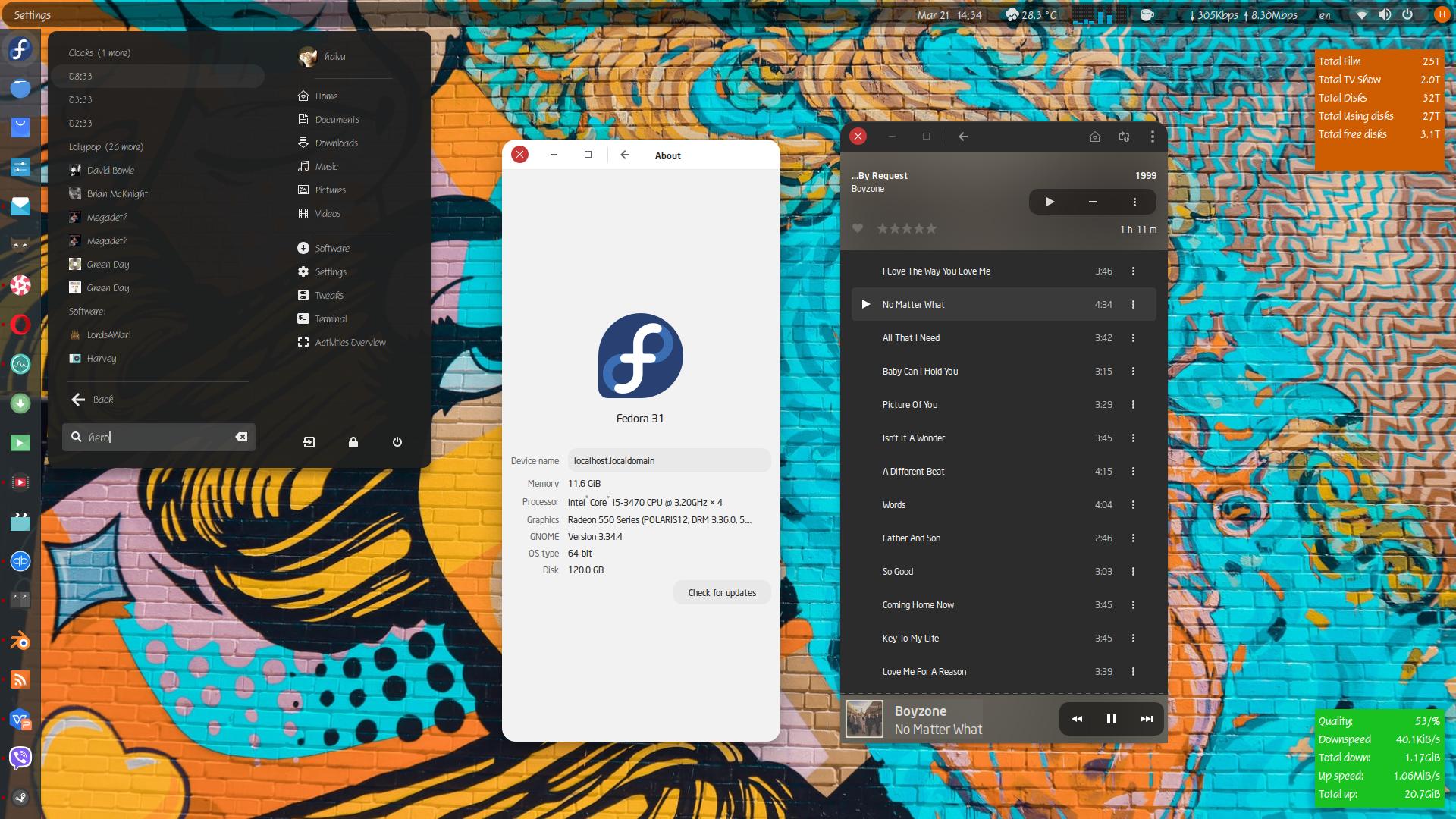Skip to the previous track
The height and width of the screenshot is (819, 1456).
click(x=1077, y=719)
